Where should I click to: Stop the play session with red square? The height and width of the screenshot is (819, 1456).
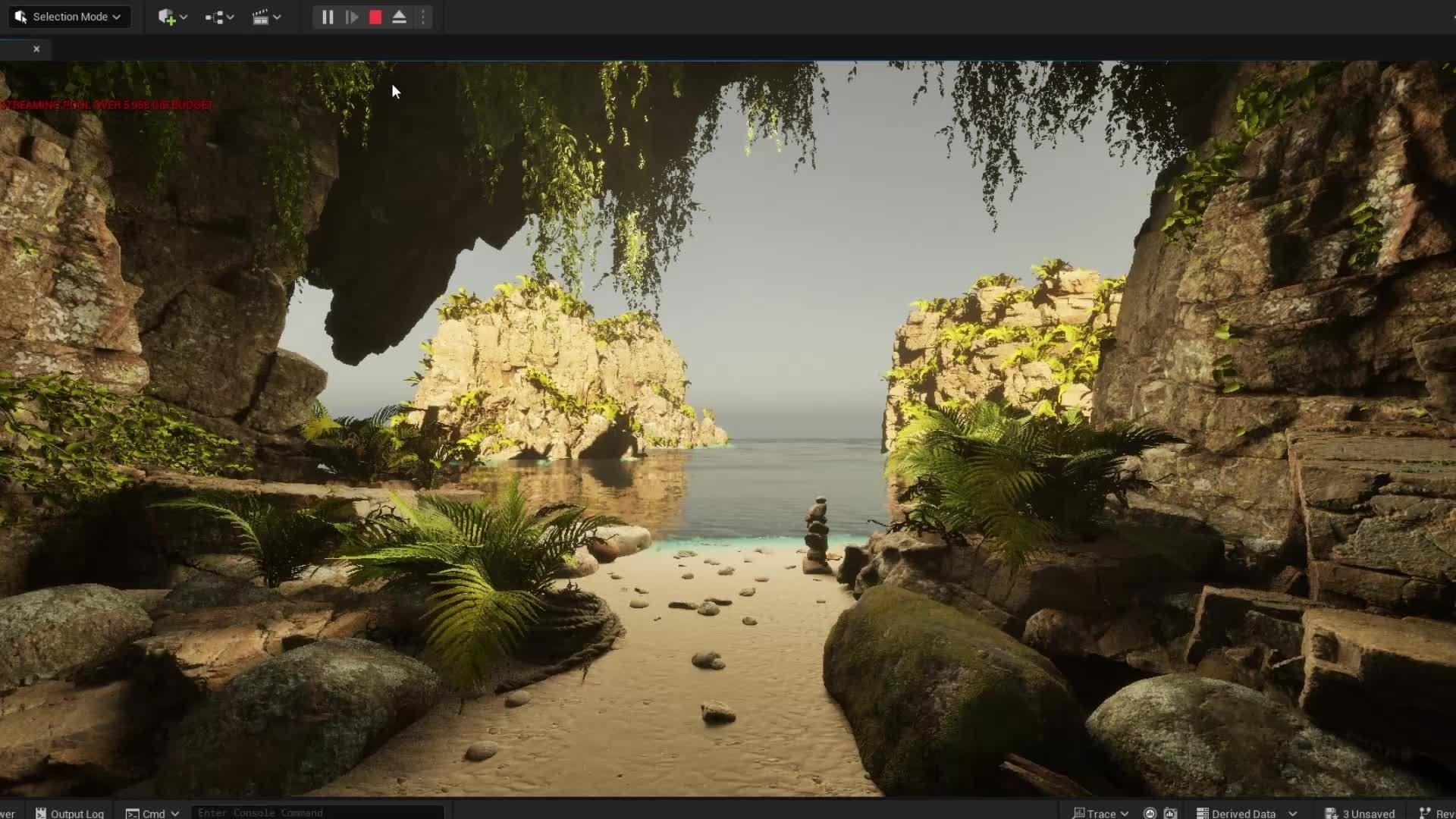tap(375, 17)
